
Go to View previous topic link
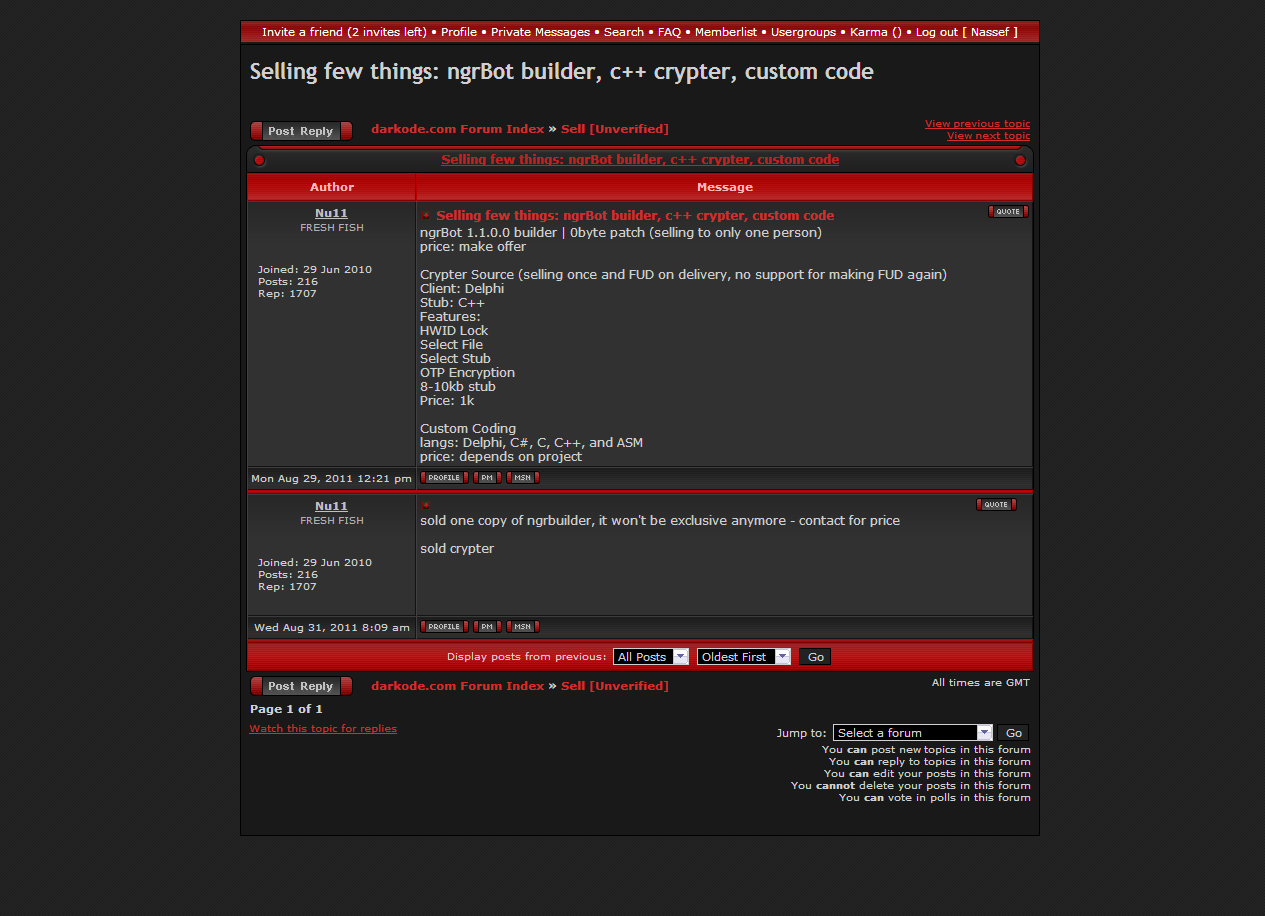click(977, 124)
